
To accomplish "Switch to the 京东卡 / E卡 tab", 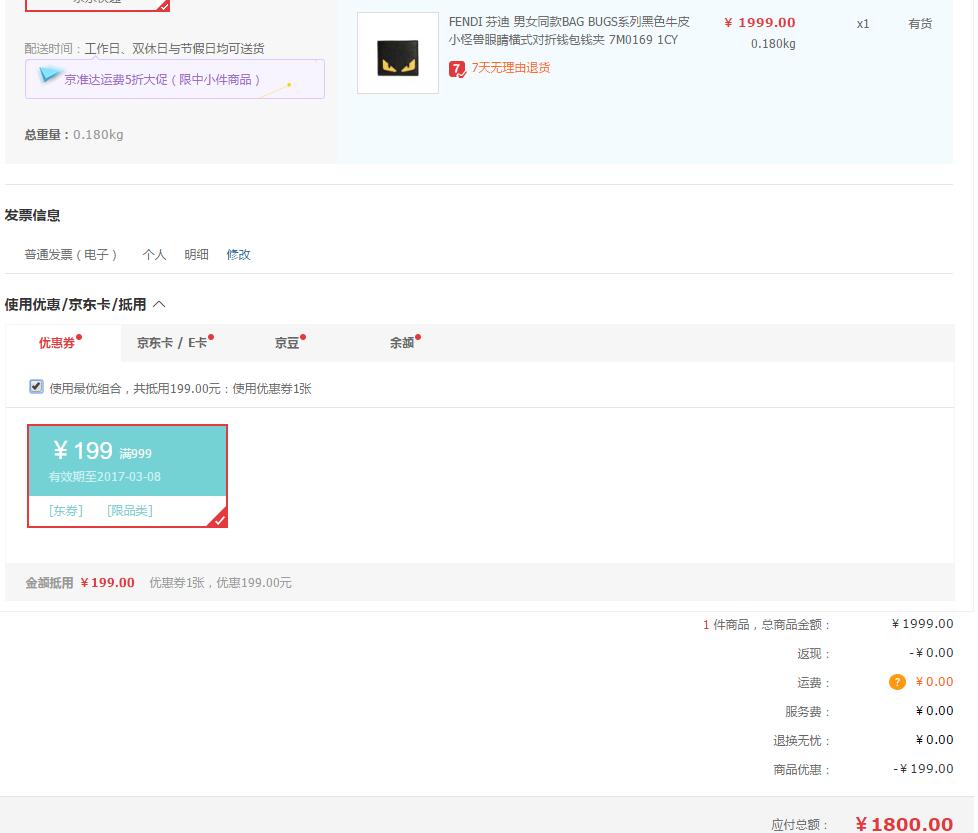I will pyautogui.click(x=175, y=342).
